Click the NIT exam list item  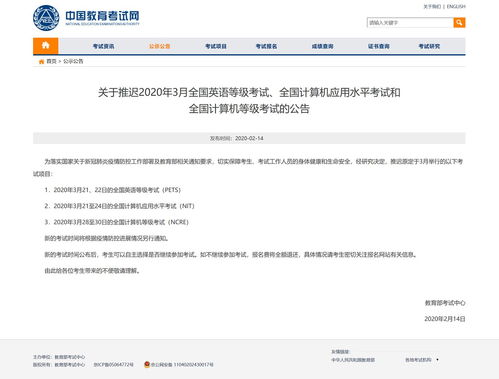(119, 206)
